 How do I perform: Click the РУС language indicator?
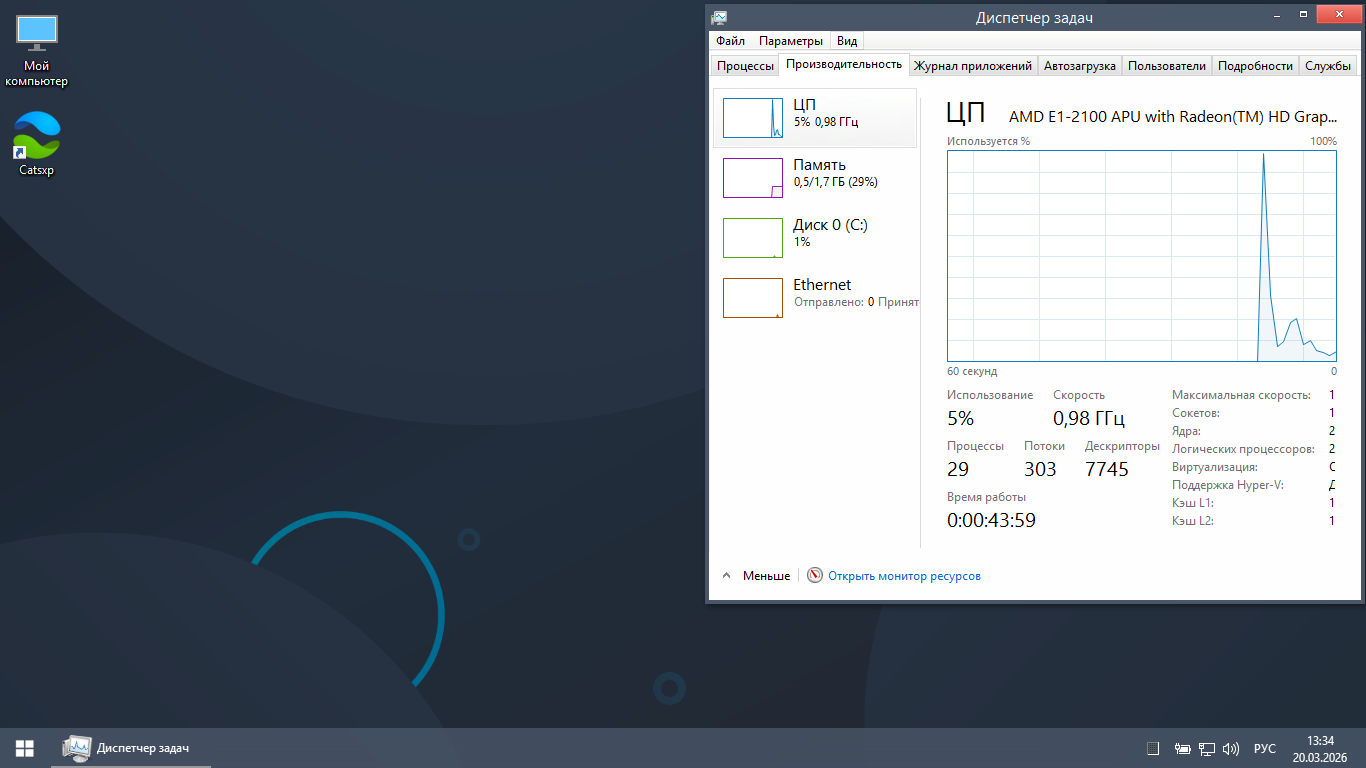(x=1264, y=748)
